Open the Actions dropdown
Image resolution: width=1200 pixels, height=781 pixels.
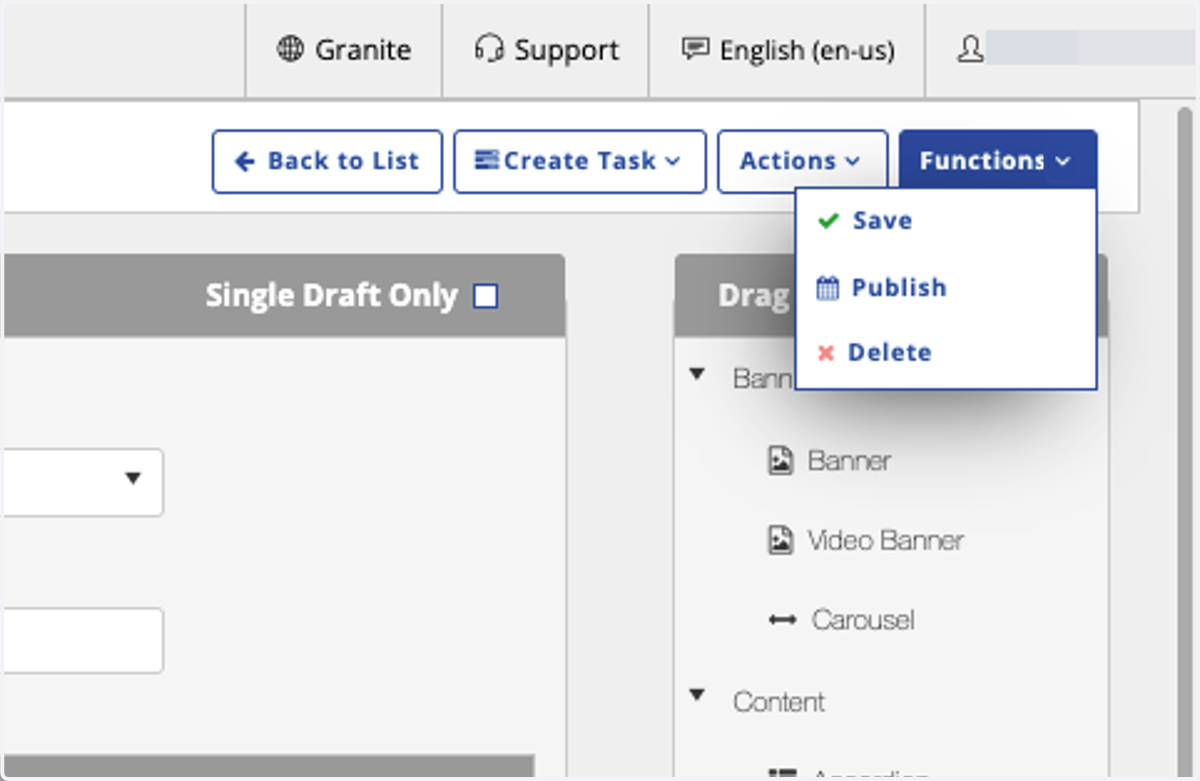click(802, 161)
